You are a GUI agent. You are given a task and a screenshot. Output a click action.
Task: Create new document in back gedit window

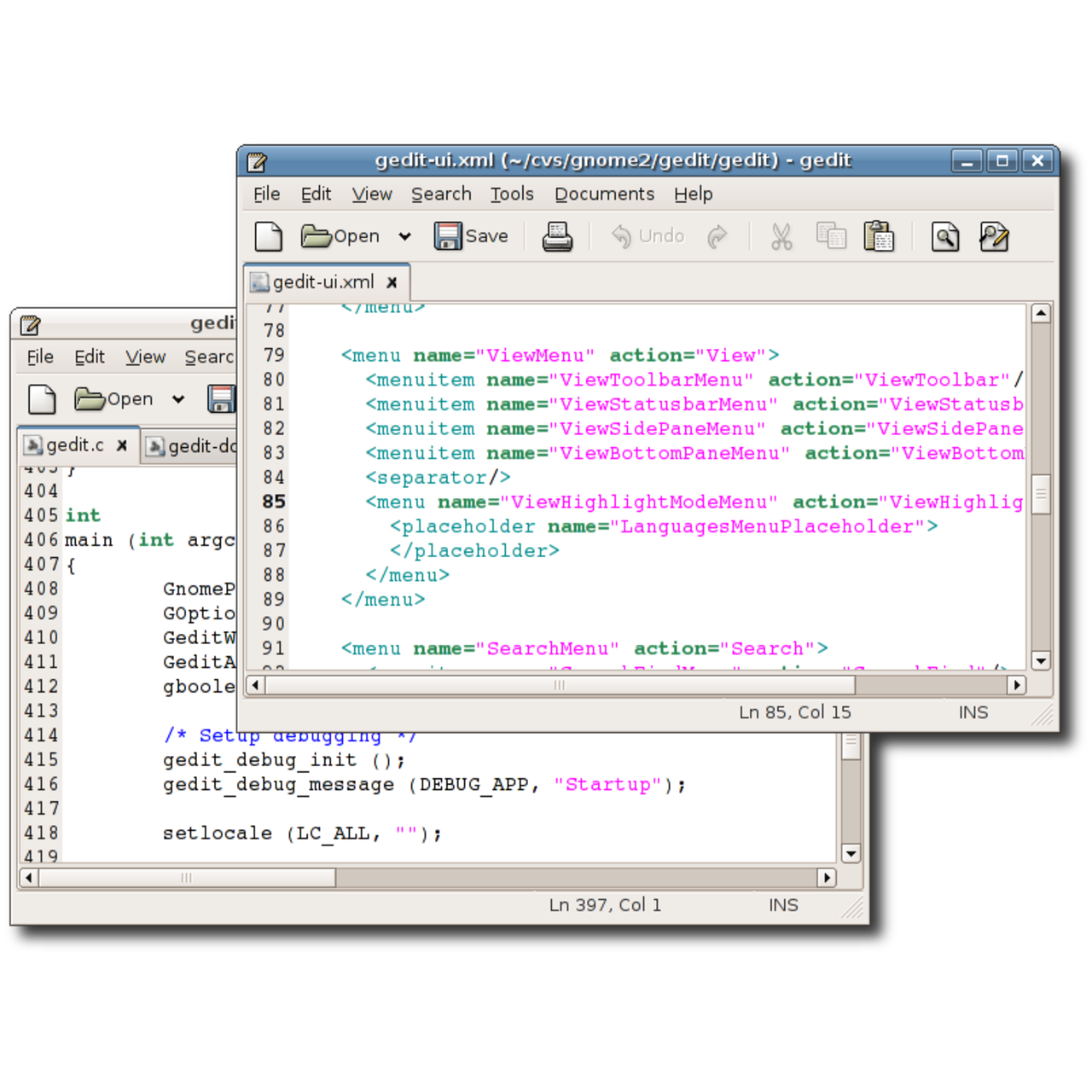42,399
